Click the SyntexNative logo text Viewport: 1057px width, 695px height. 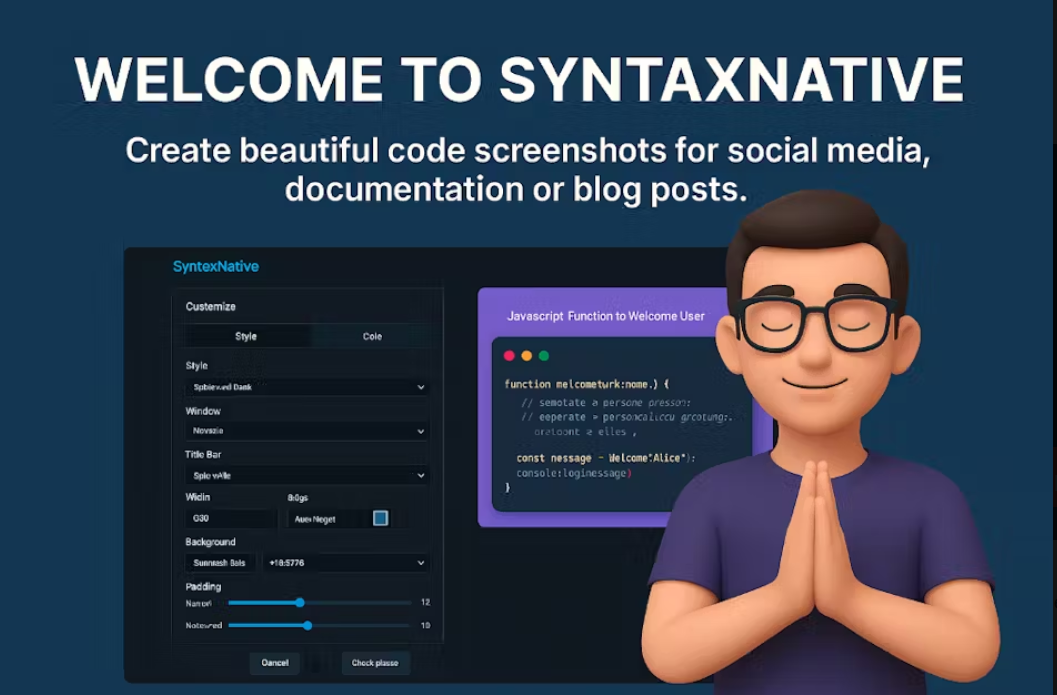coord(216,266)
